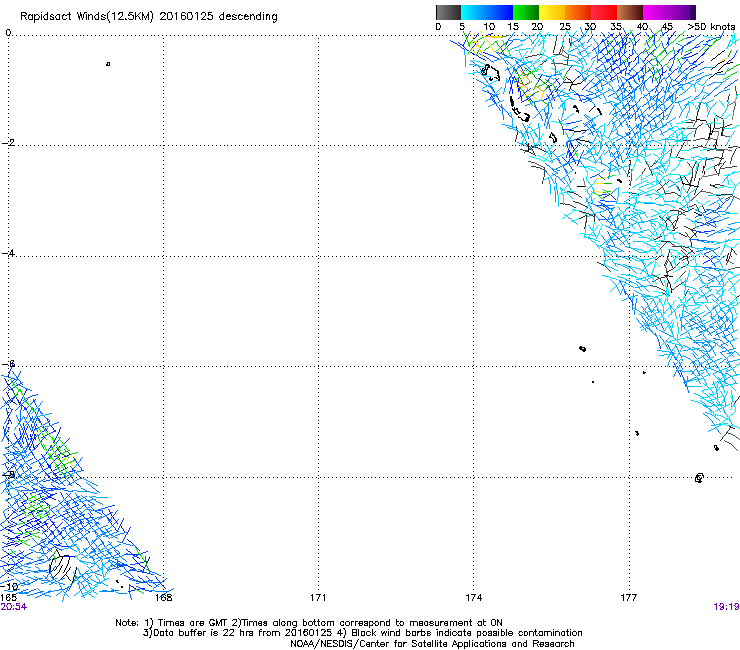Click the gray 0-5 knots color segment
The image size is (740, 650).
(x=448, y=12)
